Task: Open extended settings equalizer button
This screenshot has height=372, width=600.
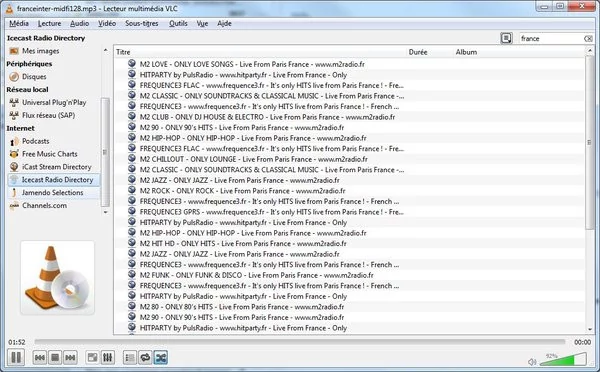Action: click(108, 357)
